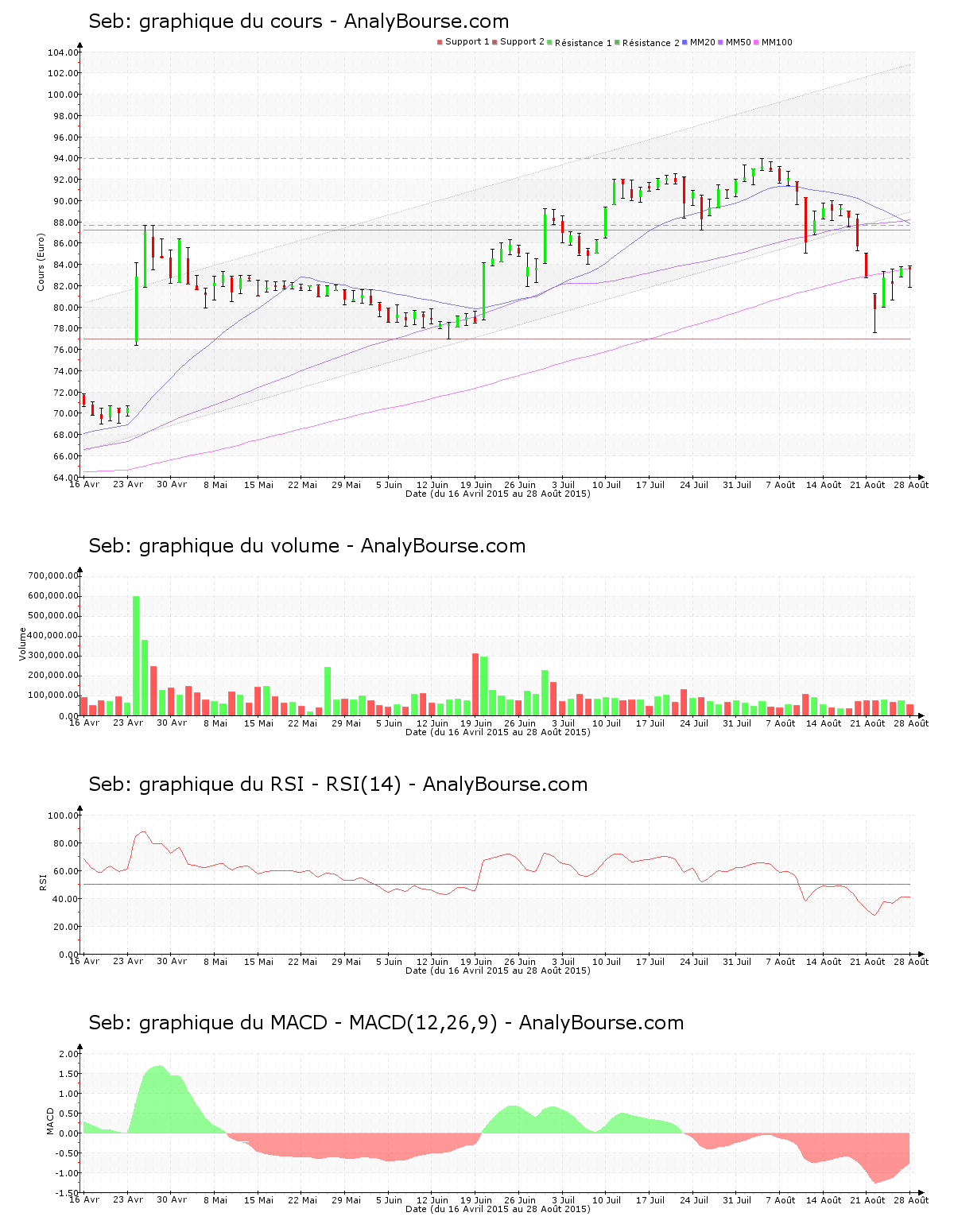Click the '28 Août' date on price chart
The width and height of the screenshot is (954, 1232).
click(x=911, y=485)
